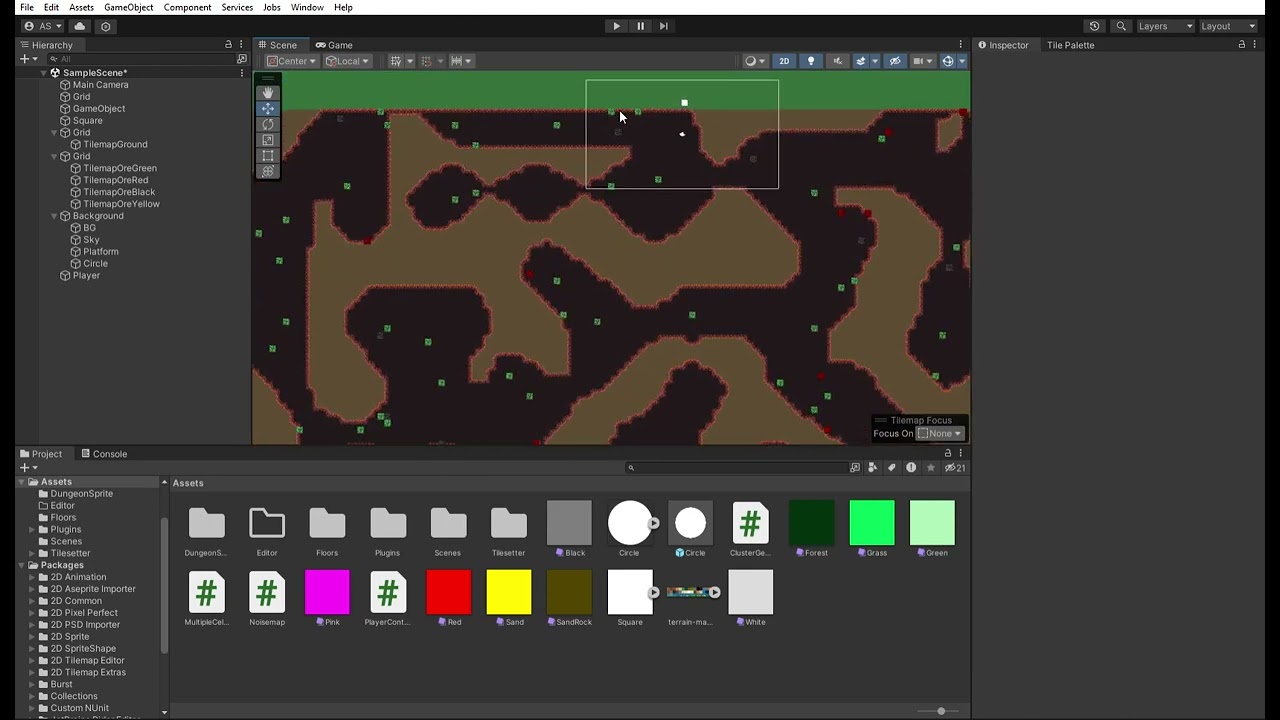This screenshot has width=1280, height=720.
Task: Collapse the Background object in Hierarchy
Action: pos(54,216)
